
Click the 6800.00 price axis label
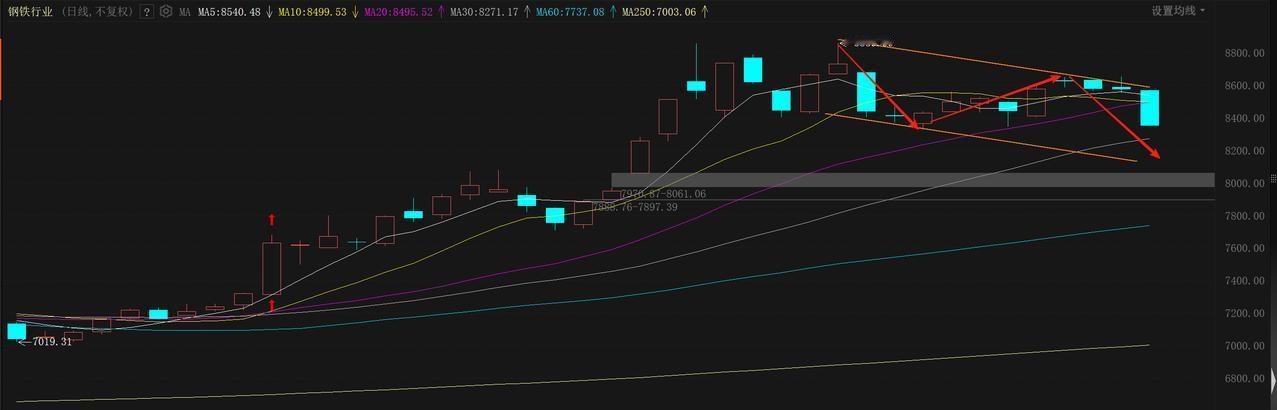coord(1243,379)
